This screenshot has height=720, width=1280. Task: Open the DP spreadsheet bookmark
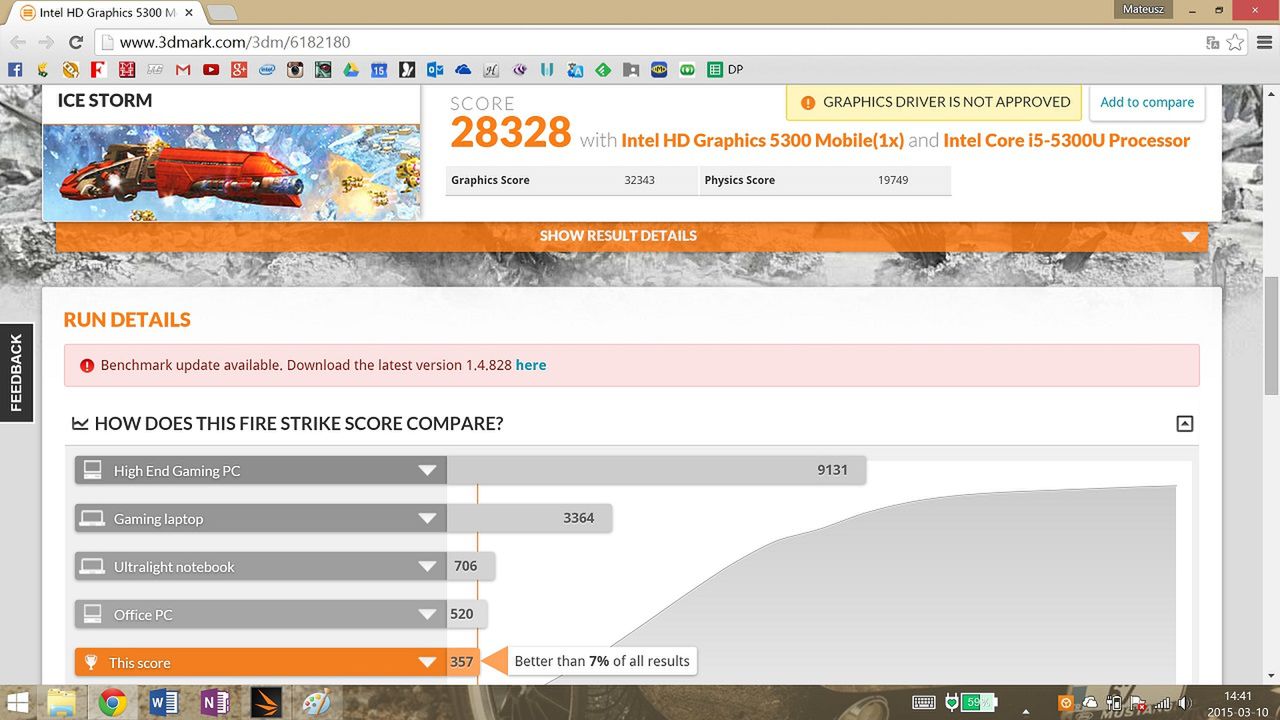click(726, 70)
